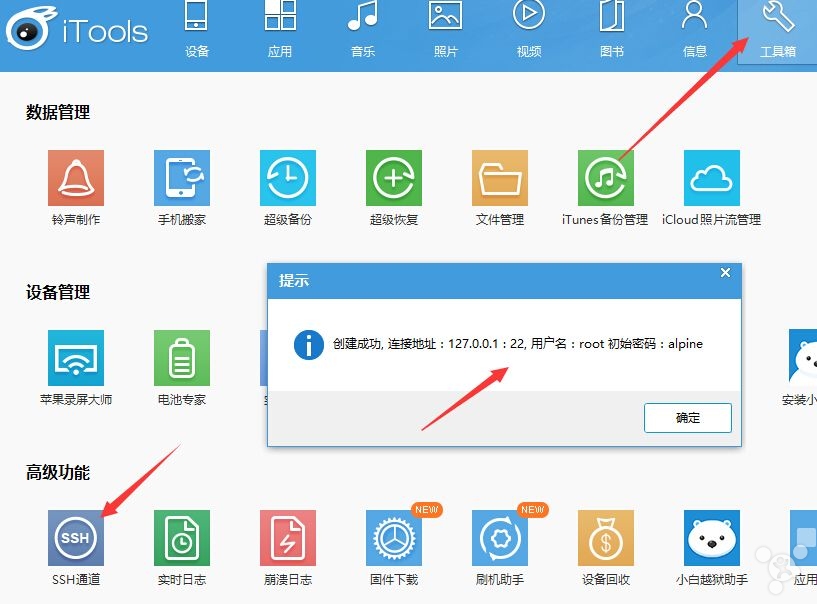
Task: Open the SSH通道 tunnel tool
Action: (76, 548)
